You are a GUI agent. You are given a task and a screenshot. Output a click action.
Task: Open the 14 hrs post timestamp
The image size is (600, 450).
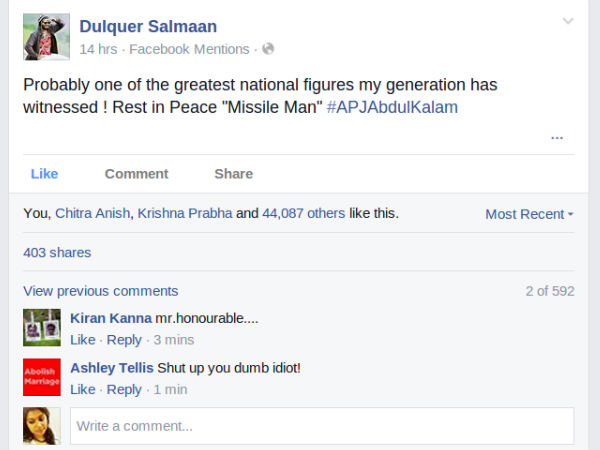point(98,49)
